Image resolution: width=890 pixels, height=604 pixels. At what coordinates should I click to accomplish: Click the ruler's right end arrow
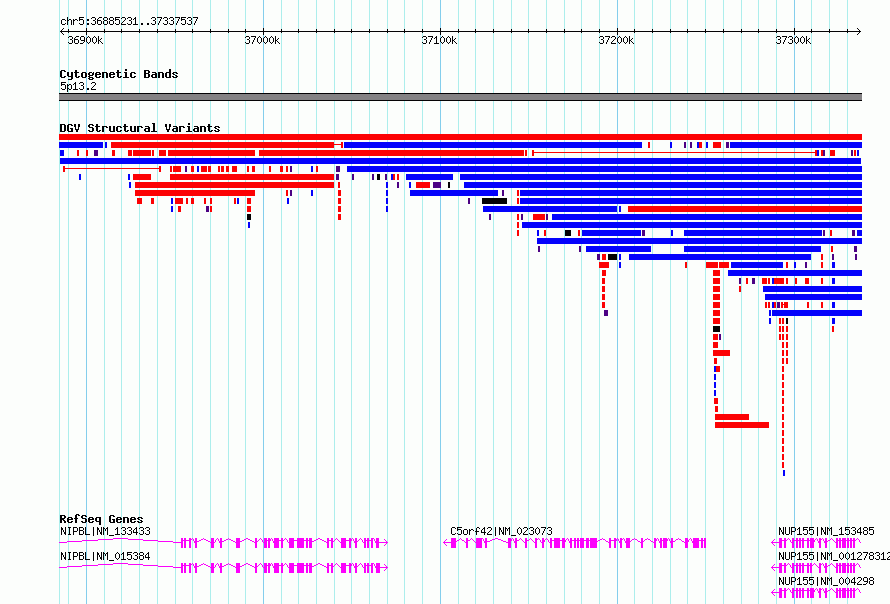859,32
